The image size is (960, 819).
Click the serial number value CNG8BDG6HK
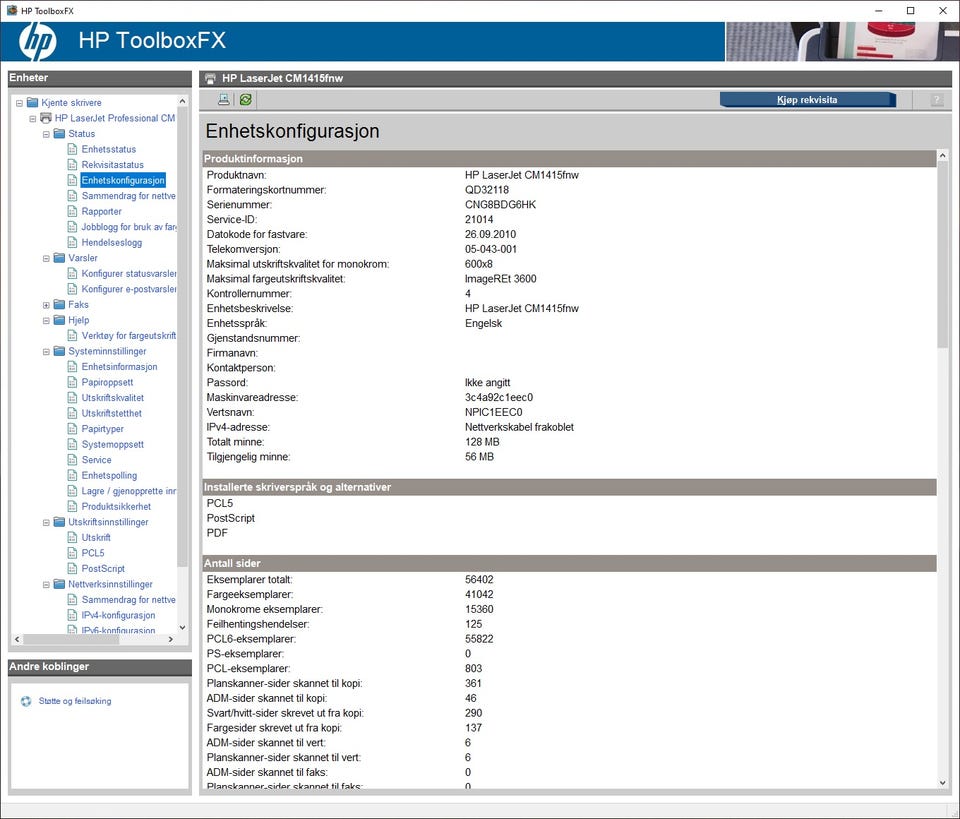[x=500, y=204]
